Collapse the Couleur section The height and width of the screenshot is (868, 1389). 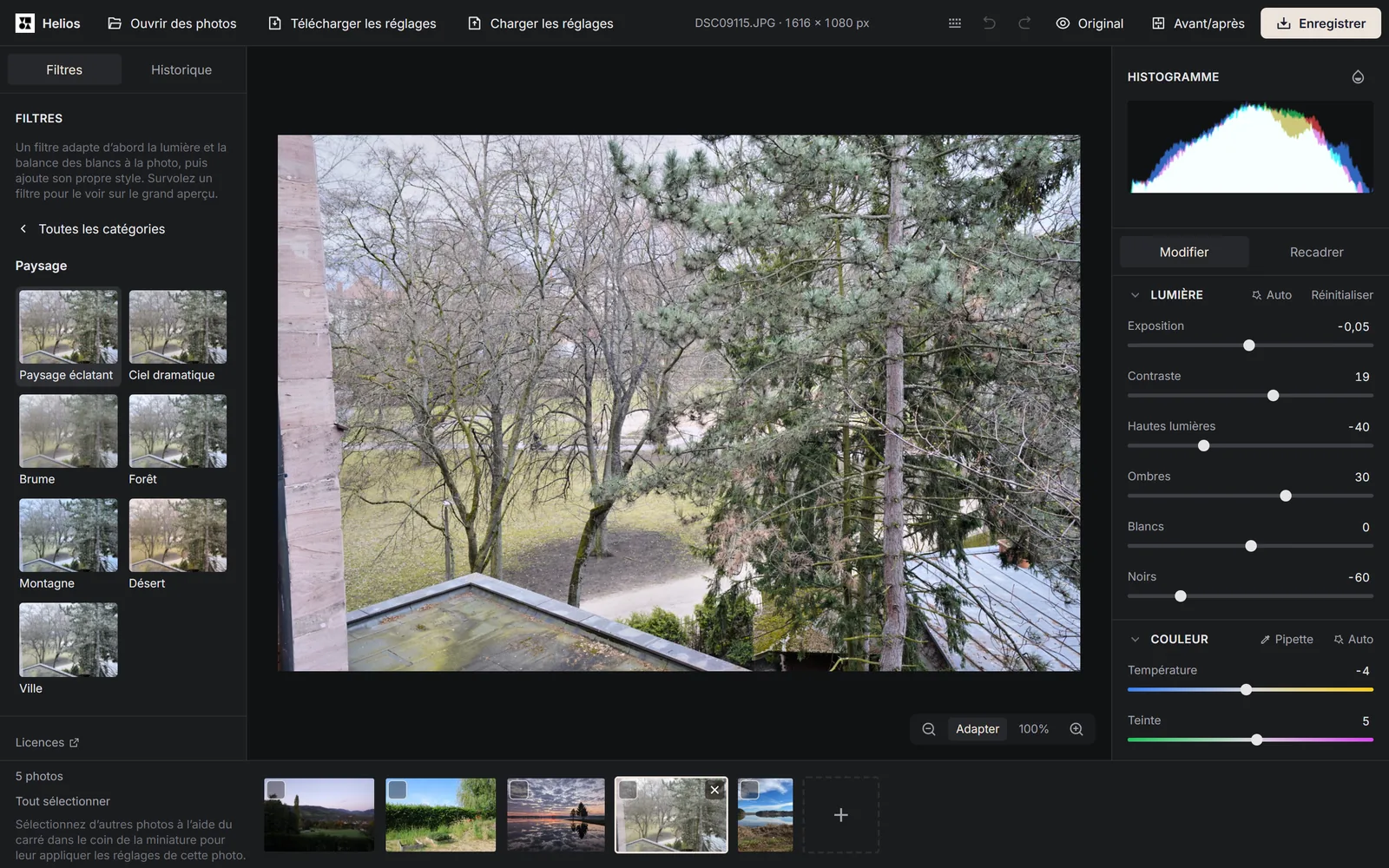[x=1135, y=640]
